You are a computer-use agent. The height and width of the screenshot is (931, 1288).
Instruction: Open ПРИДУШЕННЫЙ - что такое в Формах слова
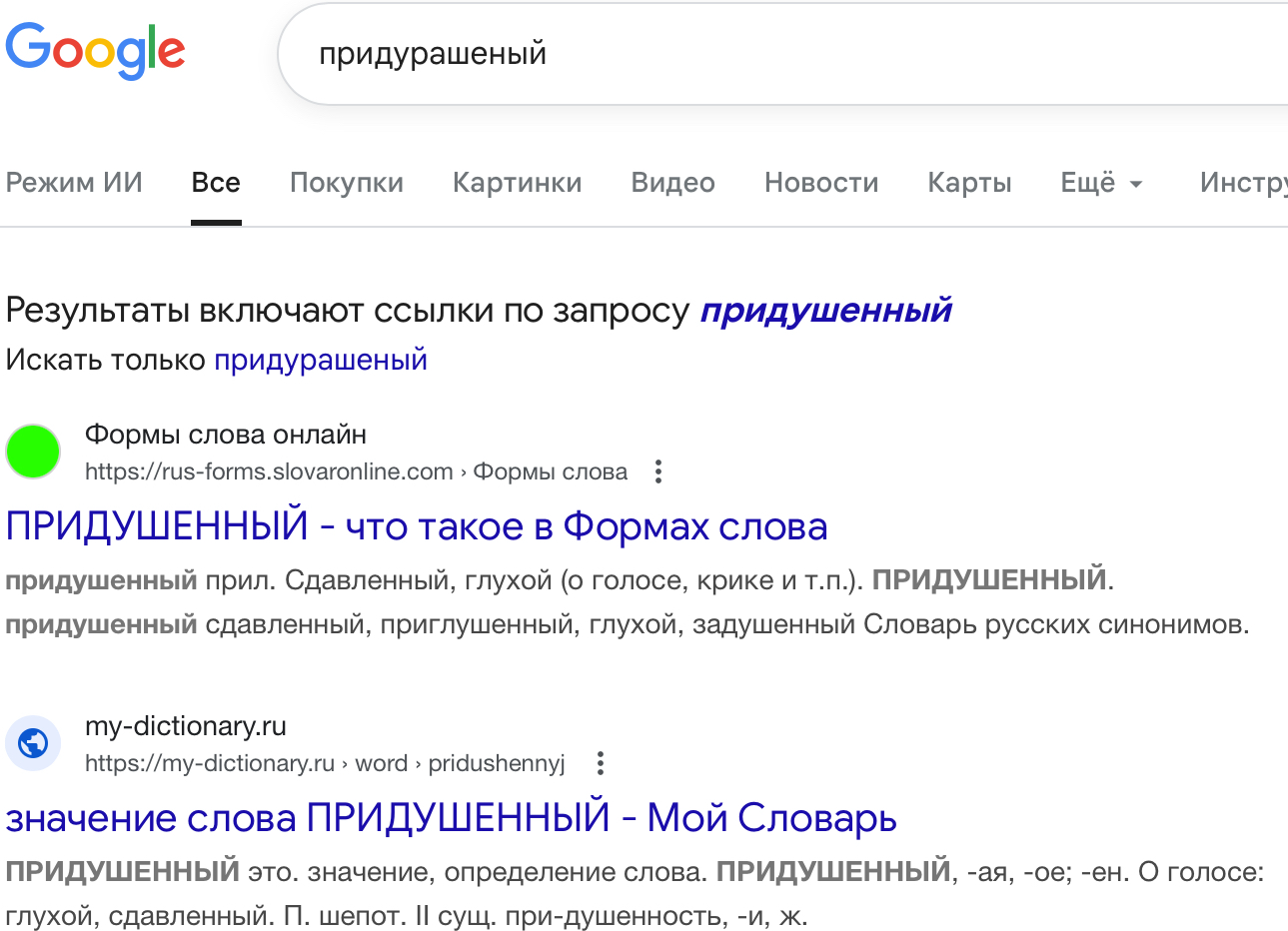coord(416,526)
